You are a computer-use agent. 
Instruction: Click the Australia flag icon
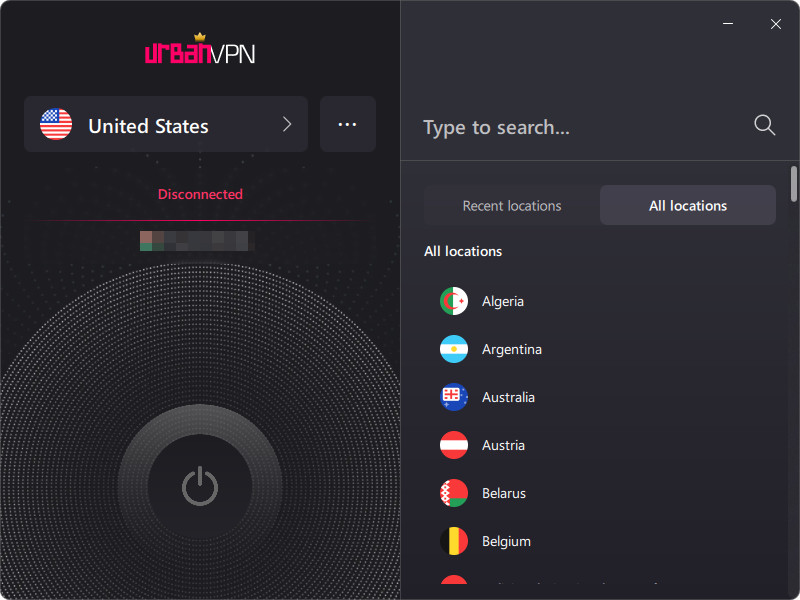click(x=454, y=397)
